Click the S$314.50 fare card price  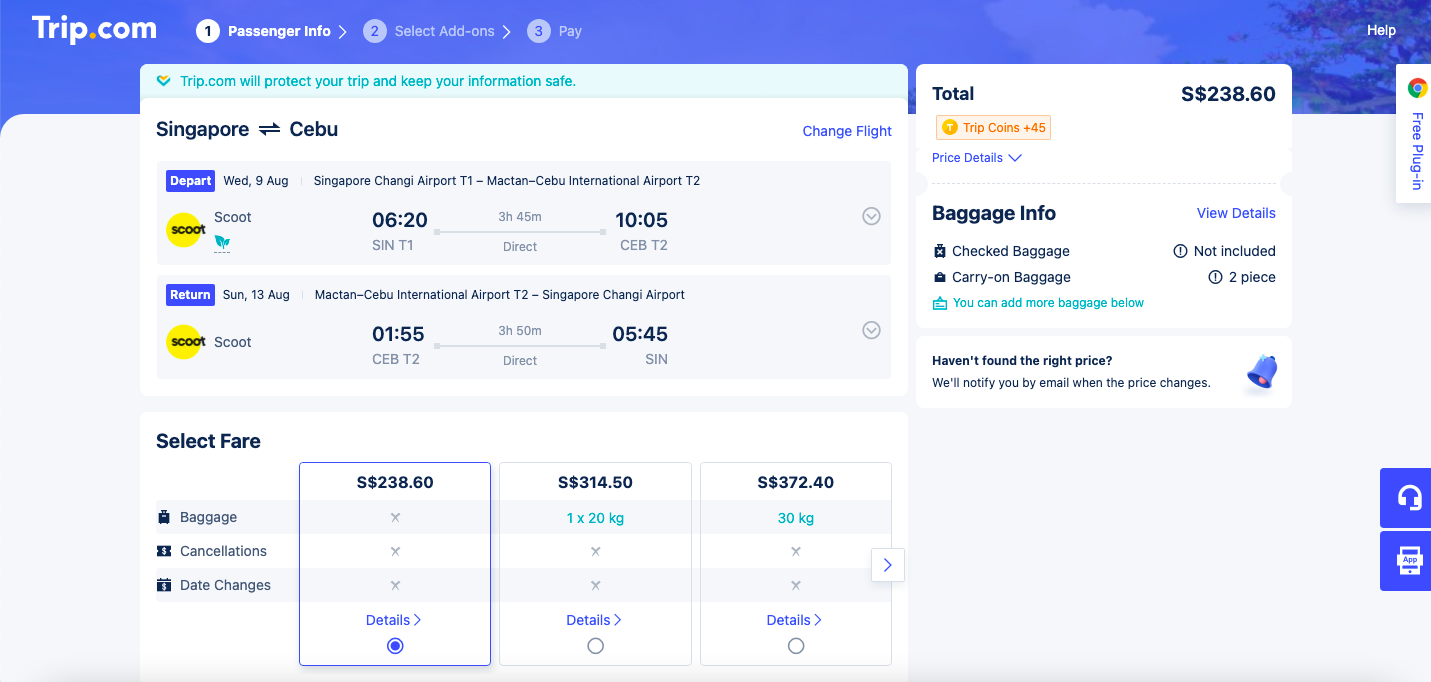(x=595, y=482)
